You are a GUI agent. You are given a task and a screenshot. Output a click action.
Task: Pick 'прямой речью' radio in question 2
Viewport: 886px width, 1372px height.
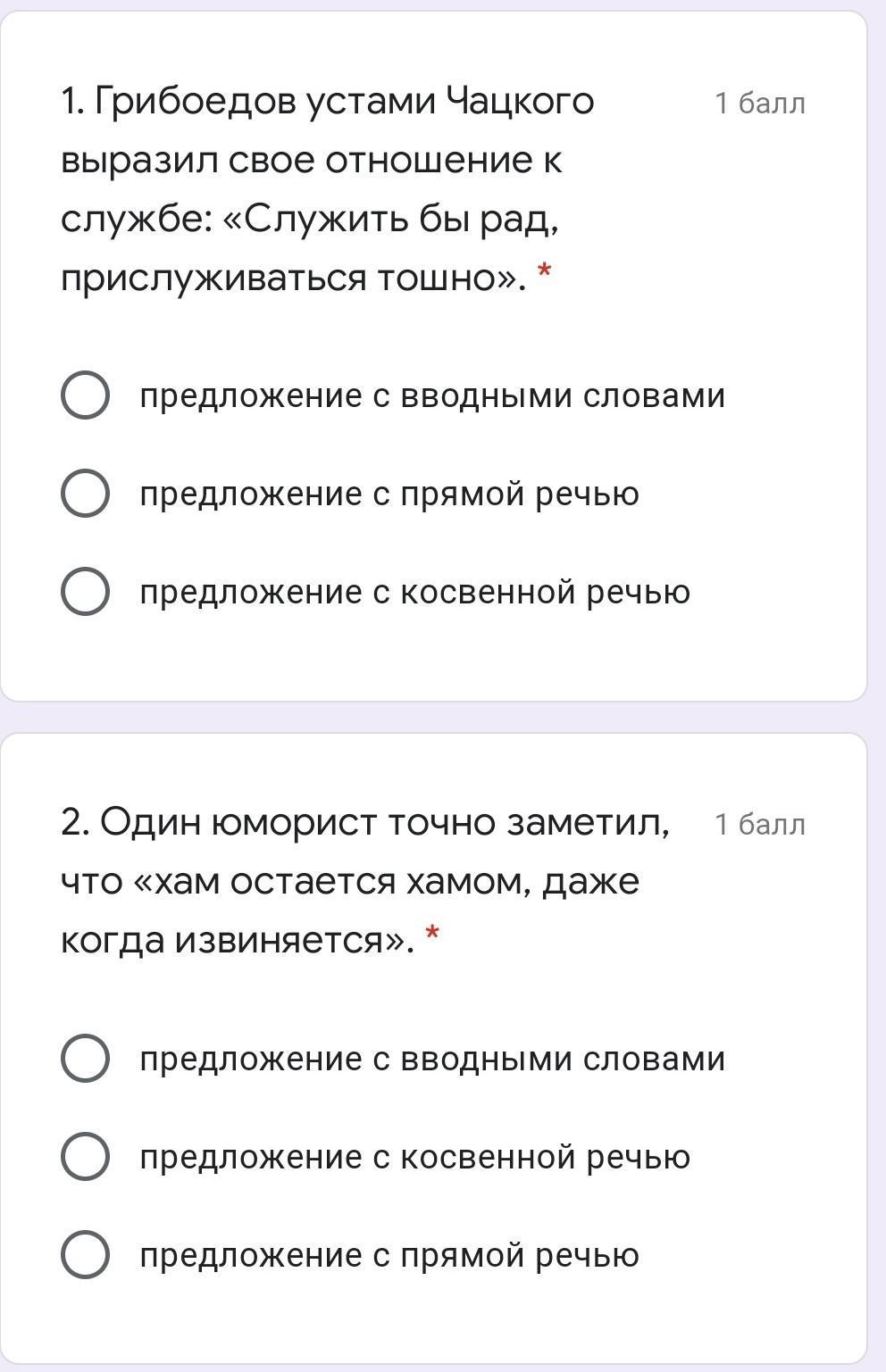85,1255
